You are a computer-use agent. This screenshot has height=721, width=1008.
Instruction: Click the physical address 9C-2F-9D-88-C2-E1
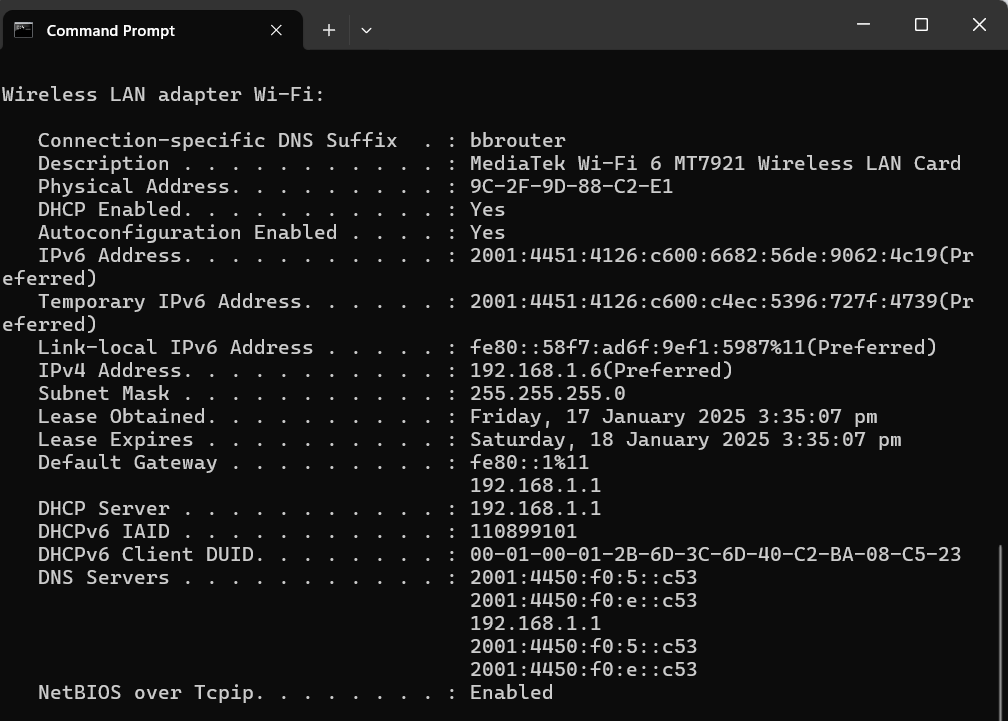click(571, 186)
